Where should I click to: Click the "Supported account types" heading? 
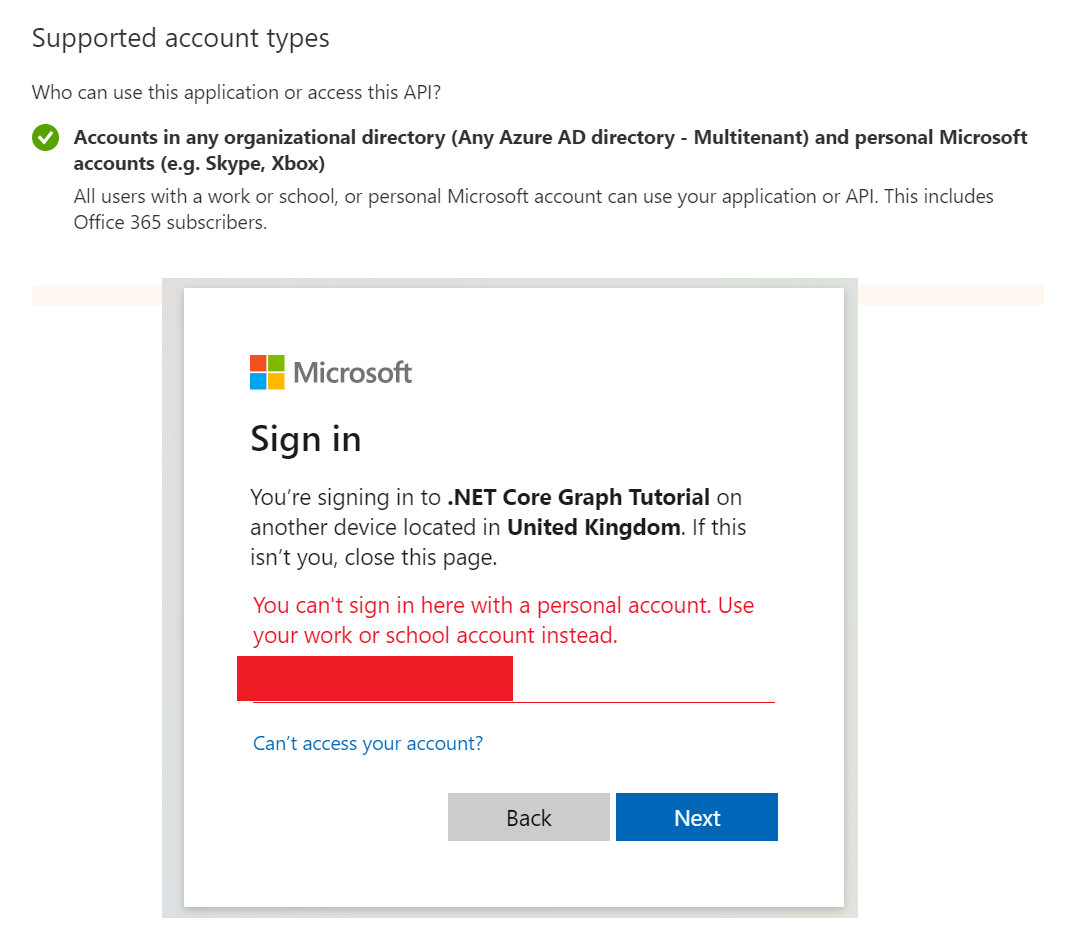181,39
